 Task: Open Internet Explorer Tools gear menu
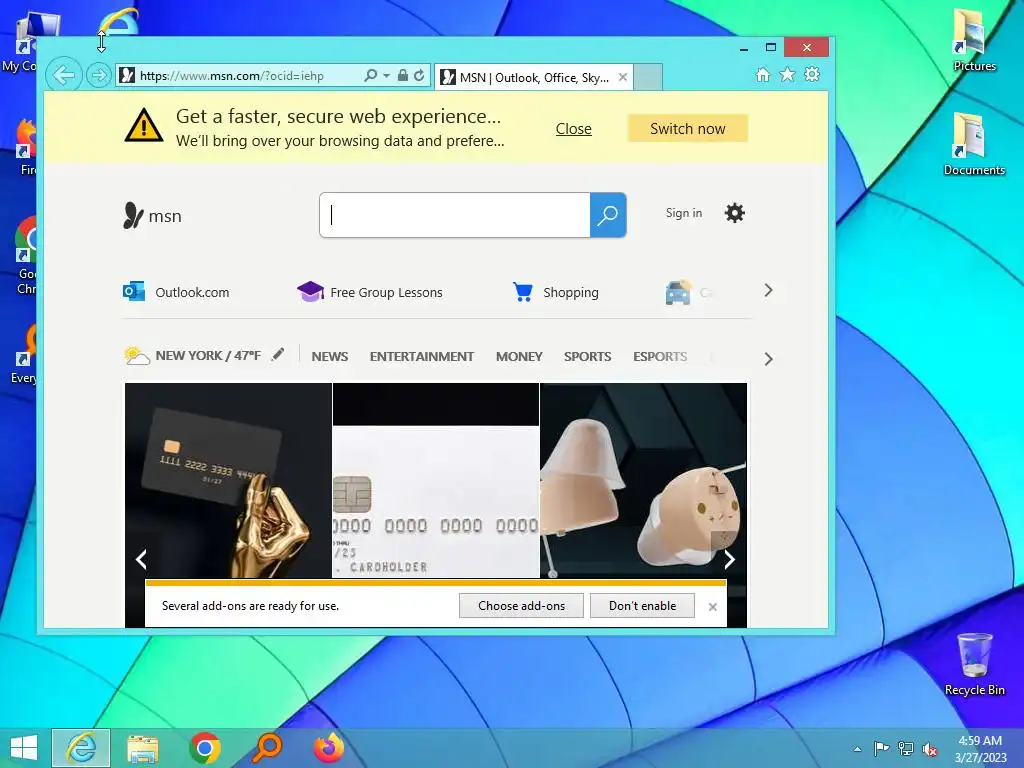[x=812, y=74]
